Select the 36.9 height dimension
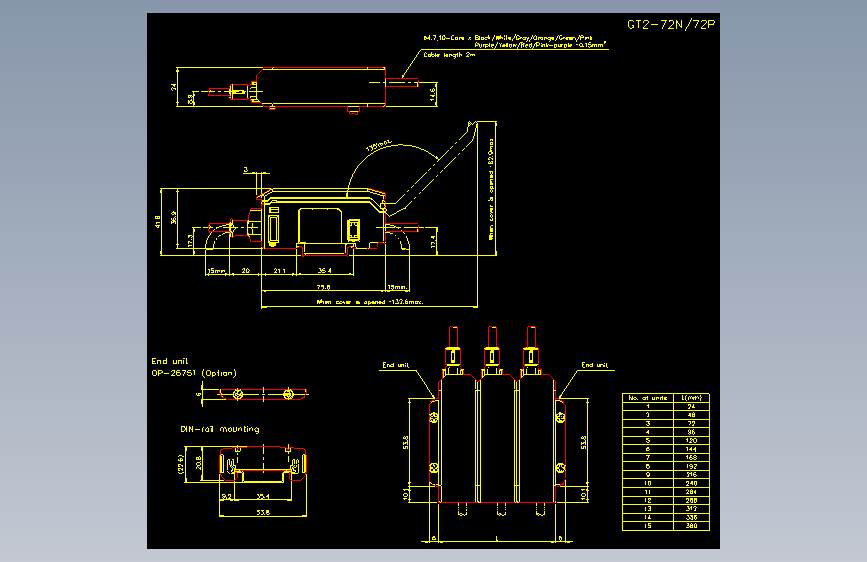The height and width of the screenshot is (562, 867). click(174, 217)
